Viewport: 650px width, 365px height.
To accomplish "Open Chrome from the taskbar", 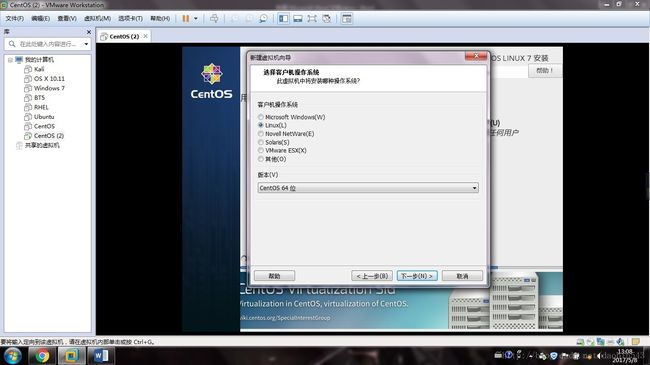I will tap(41, 356).
